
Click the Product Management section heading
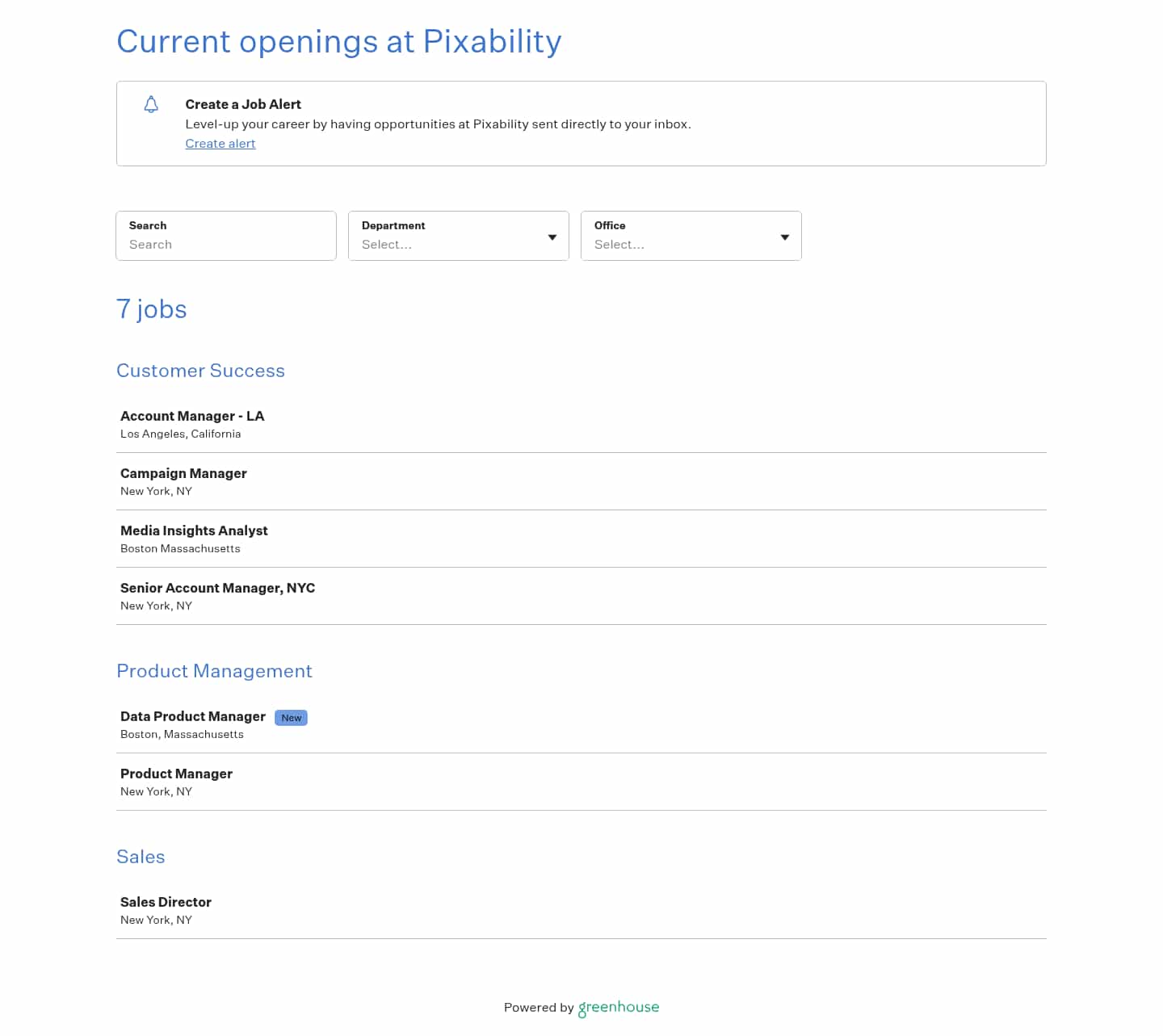coord(214,671)
